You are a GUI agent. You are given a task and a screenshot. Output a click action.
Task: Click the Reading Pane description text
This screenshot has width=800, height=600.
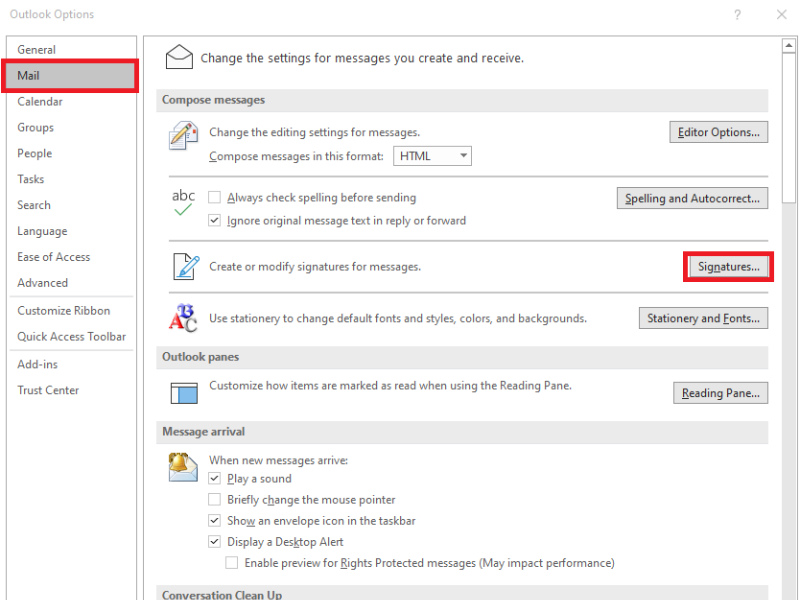pos(390,386)
